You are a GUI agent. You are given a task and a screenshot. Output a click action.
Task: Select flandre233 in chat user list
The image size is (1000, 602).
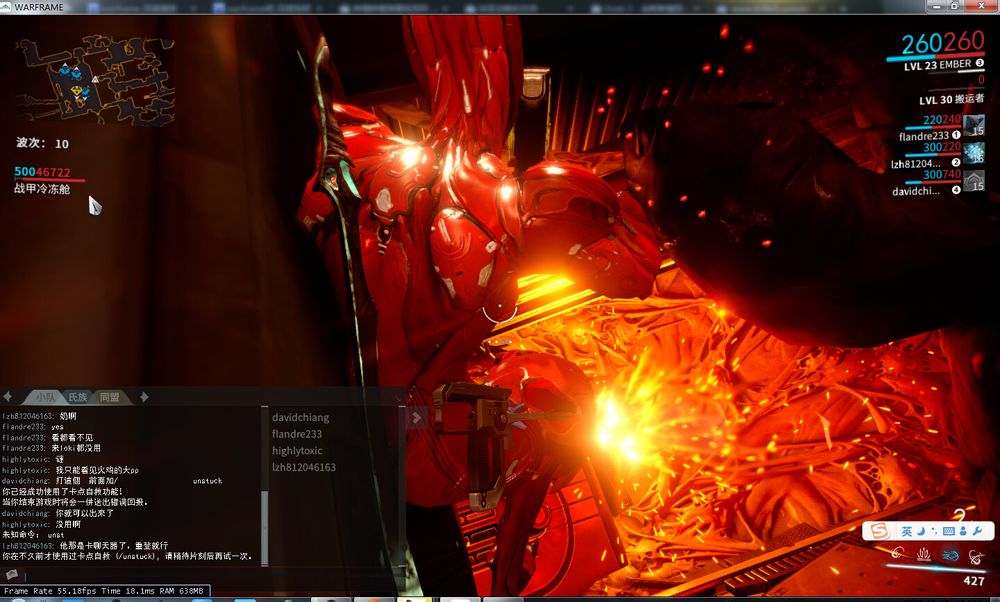coord(297,434)
